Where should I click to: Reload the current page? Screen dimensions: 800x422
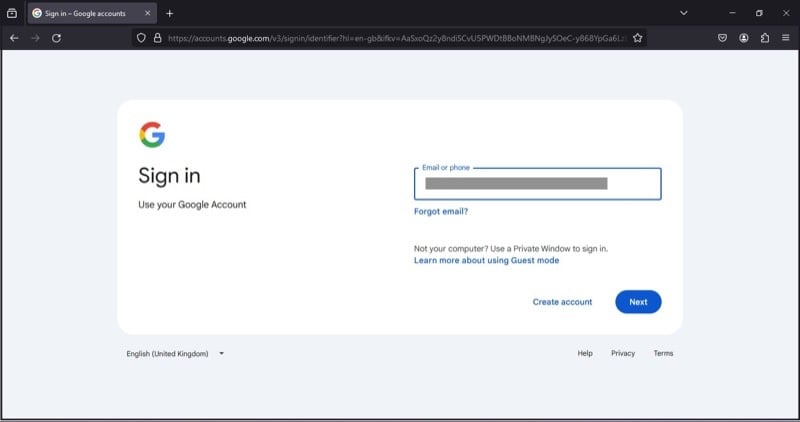(x=57, y=38)
